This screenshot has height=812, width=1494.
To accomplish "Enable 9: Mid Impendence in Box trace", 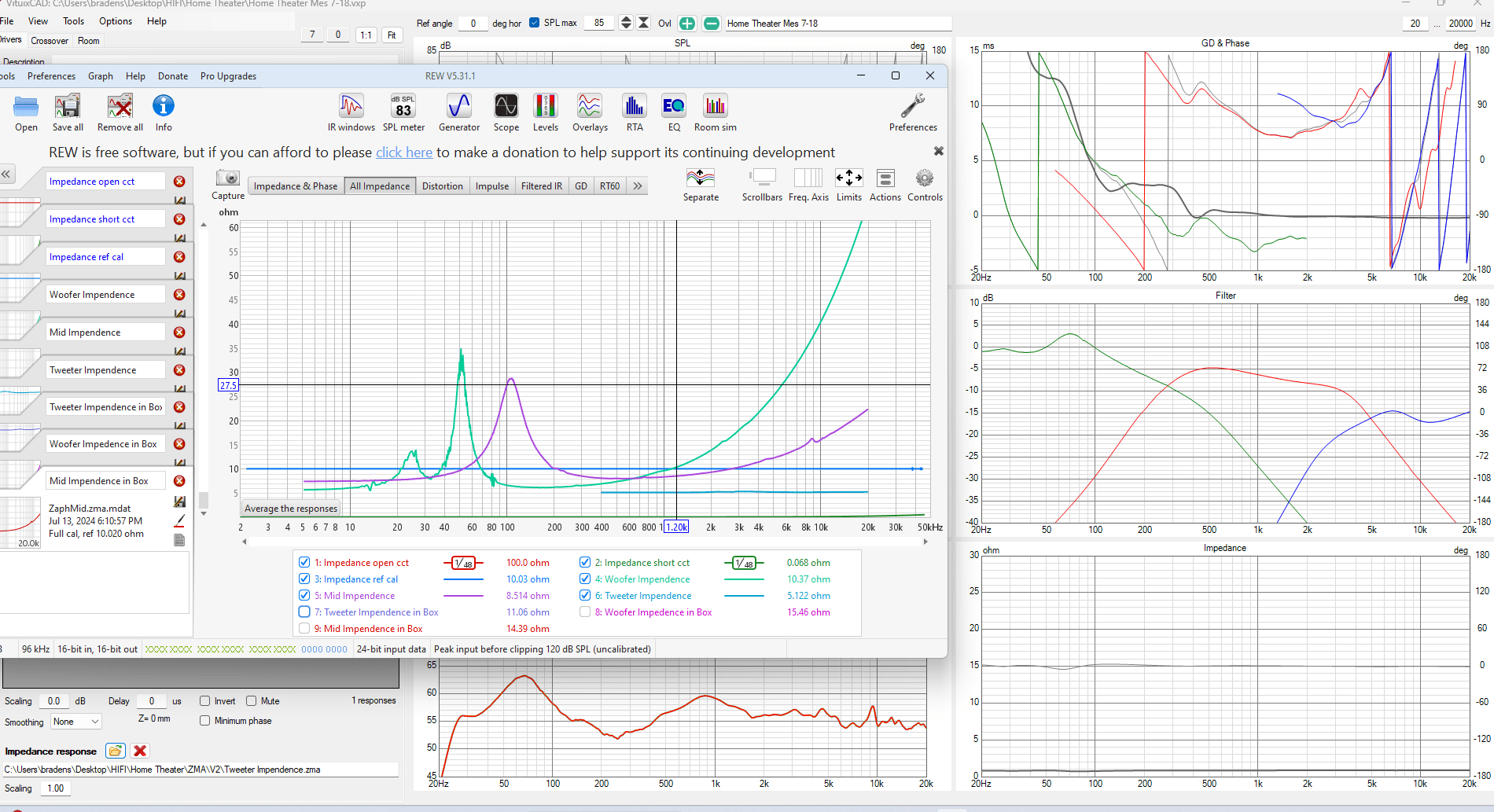I will coord(304,629).
